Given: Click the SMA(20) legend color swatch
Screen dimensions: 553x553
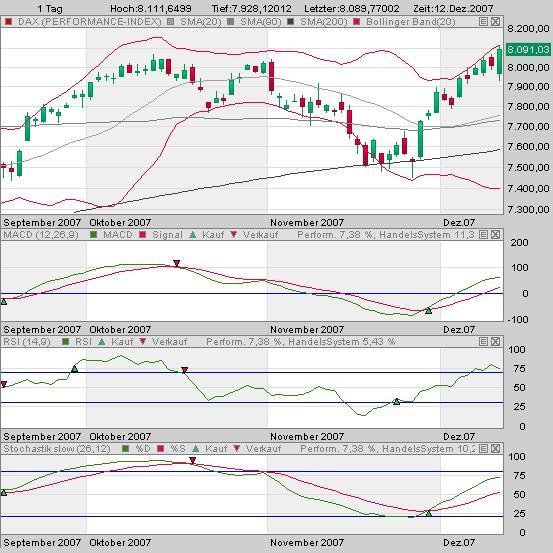Looking at the screenshot, I should (x=171, y=22).
